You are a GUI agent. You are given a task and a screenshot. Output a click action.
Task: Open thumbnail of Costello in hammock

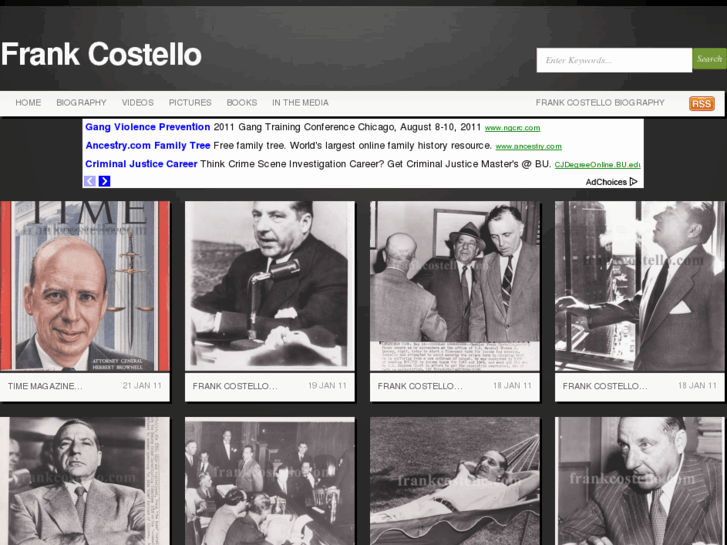(455, 481)
